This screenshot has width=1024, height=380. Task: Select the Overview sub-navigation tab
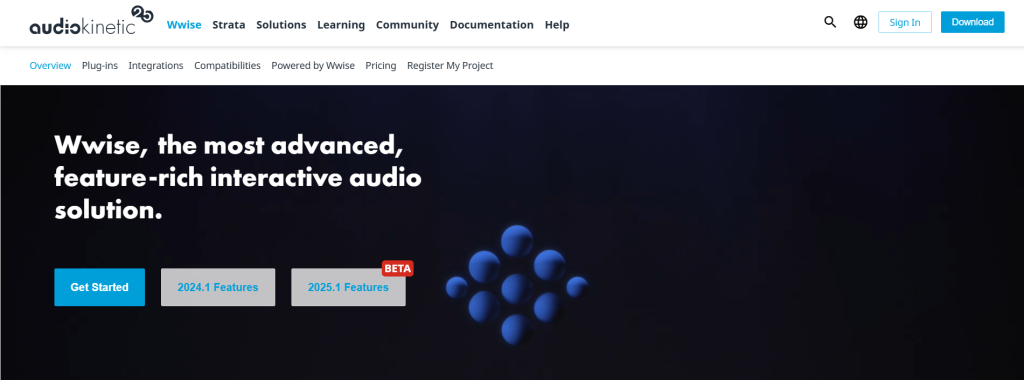(x=50, y=65)
